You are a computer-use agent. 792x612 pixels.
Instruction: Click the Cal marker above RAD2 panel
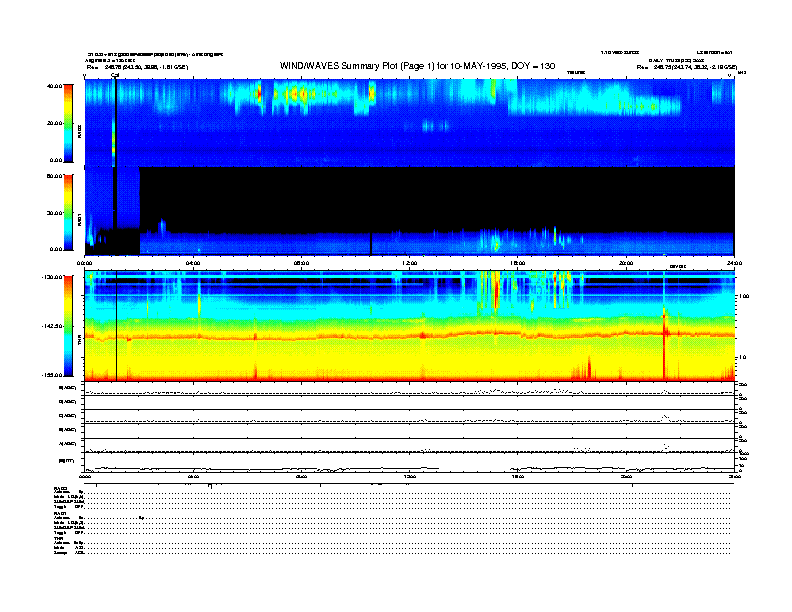click(115, 75)
